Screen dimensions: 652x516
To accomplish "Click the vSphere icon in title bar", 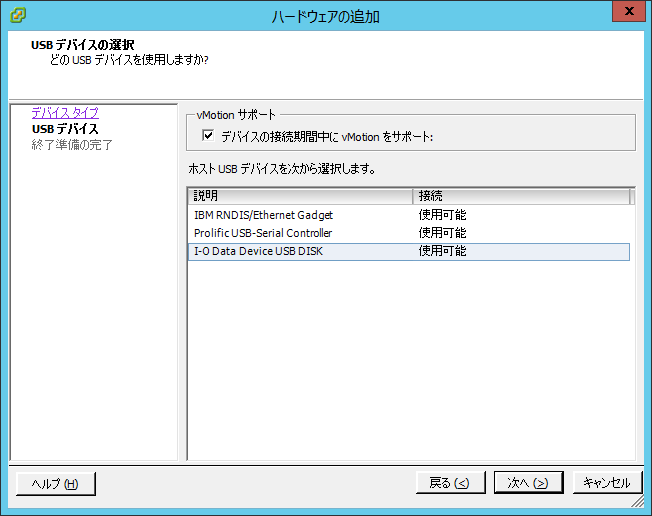I will coord(17,15).
